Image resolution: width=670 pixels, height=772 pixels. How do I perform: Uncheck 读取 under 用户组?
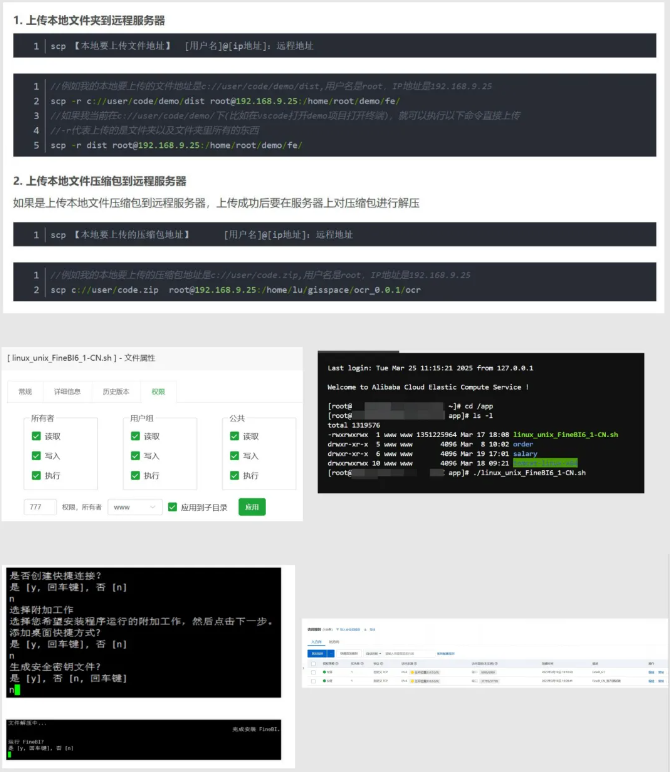pos(135,436)
